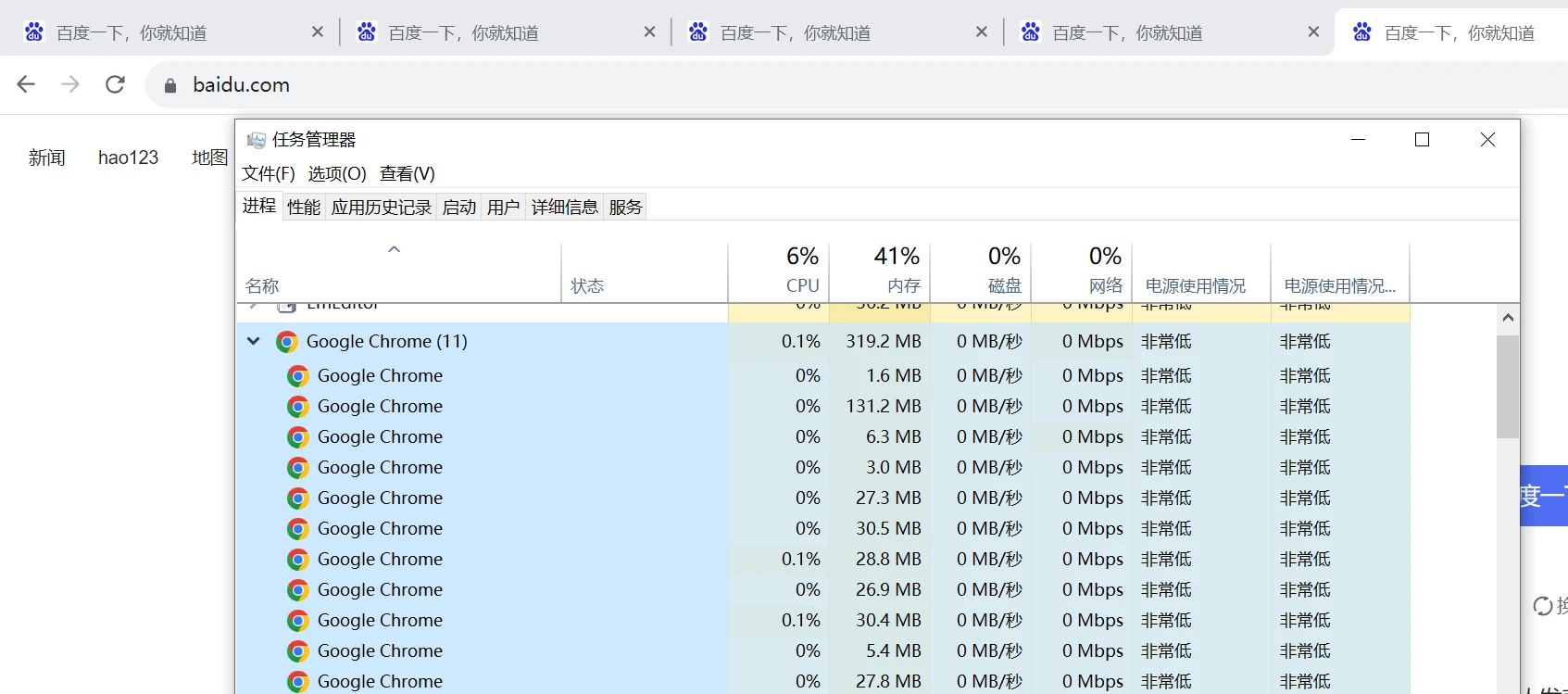Viewport: 1568px width, 694px height.
Task: Click Chrome icon of the 30.5 MB process
Action: pyautogui.click(x=297, y=529)
